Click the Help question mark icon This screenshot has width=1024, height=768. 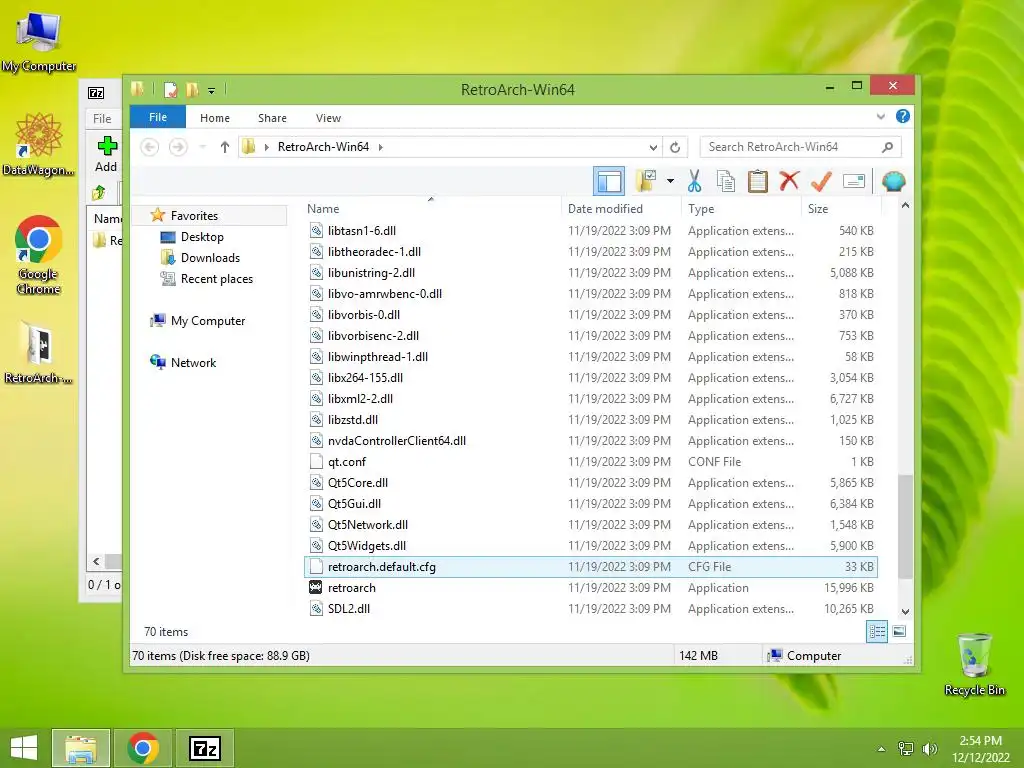[x=903, y=116]
